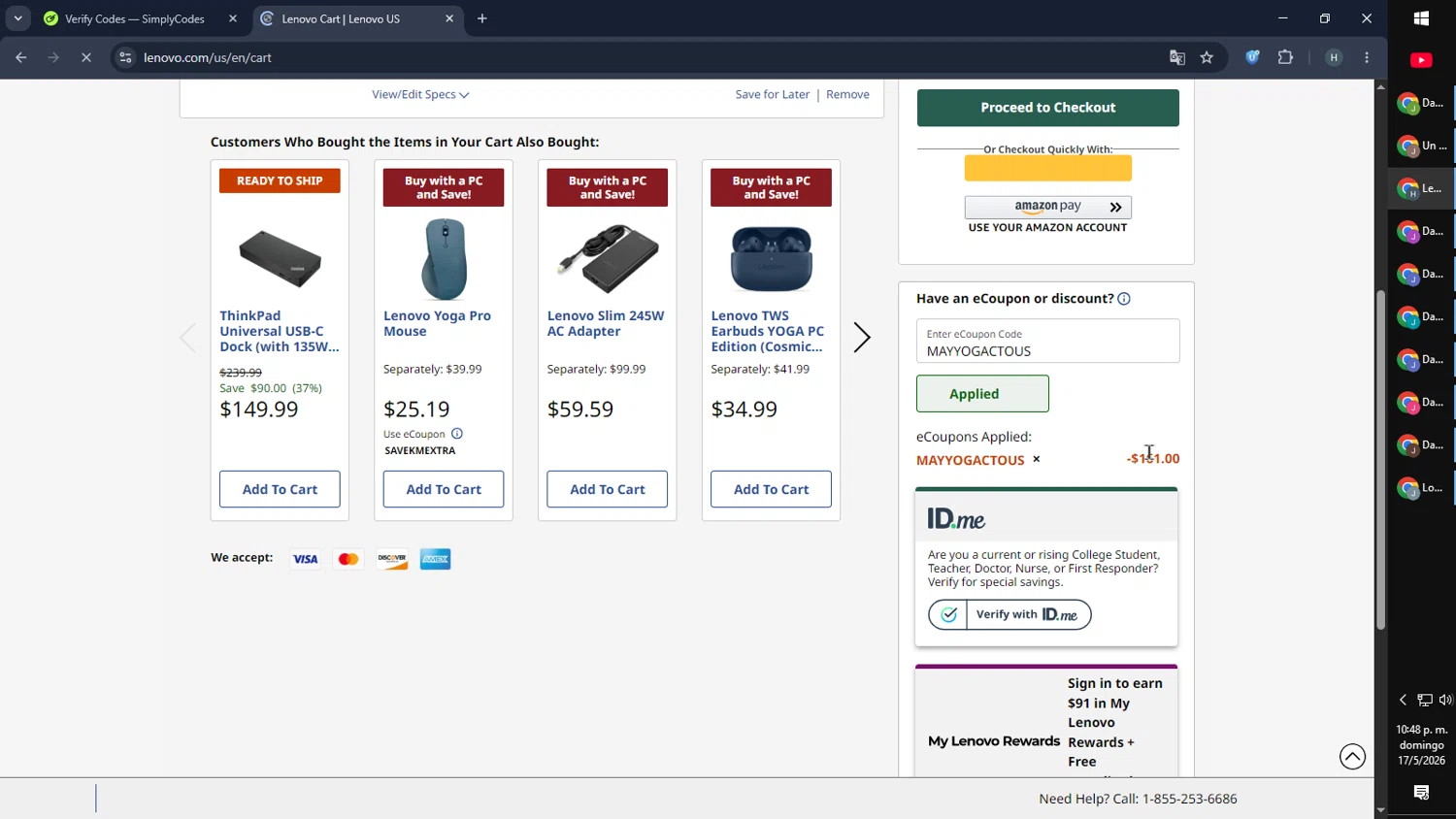The height and width of the screenshot is (819, 1456).
Task: Open the Chrome profile H avatar
Action: (x=1334, y=57)
